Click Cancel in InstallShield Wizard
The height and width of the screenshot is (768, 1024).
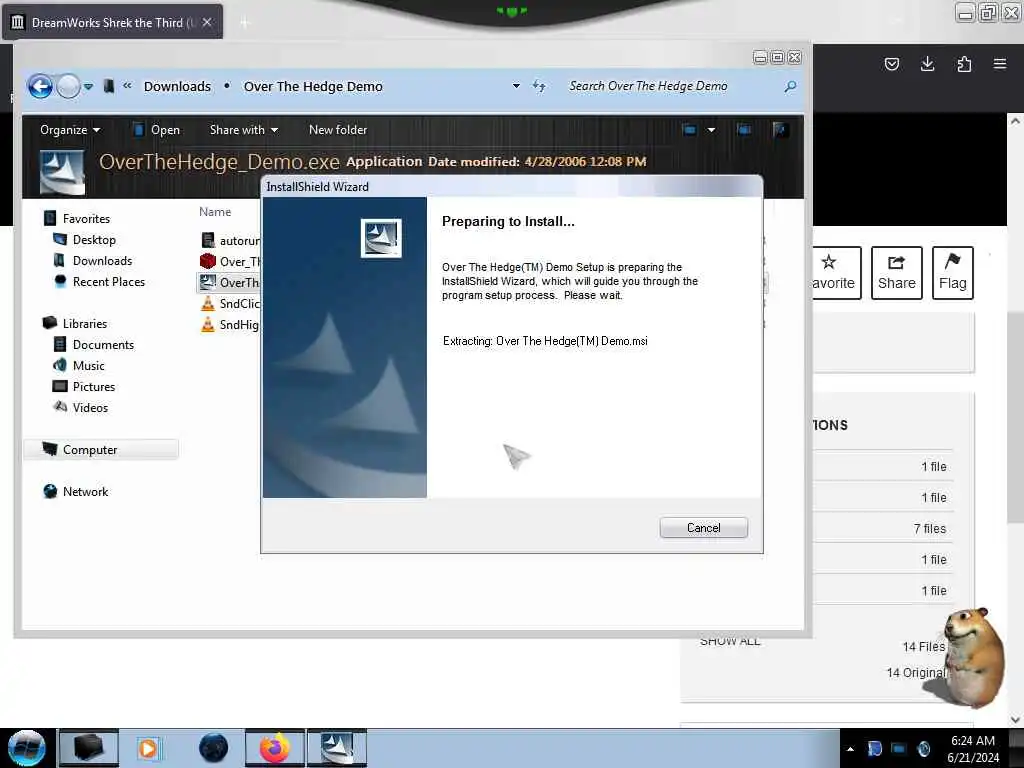(703, 528)
